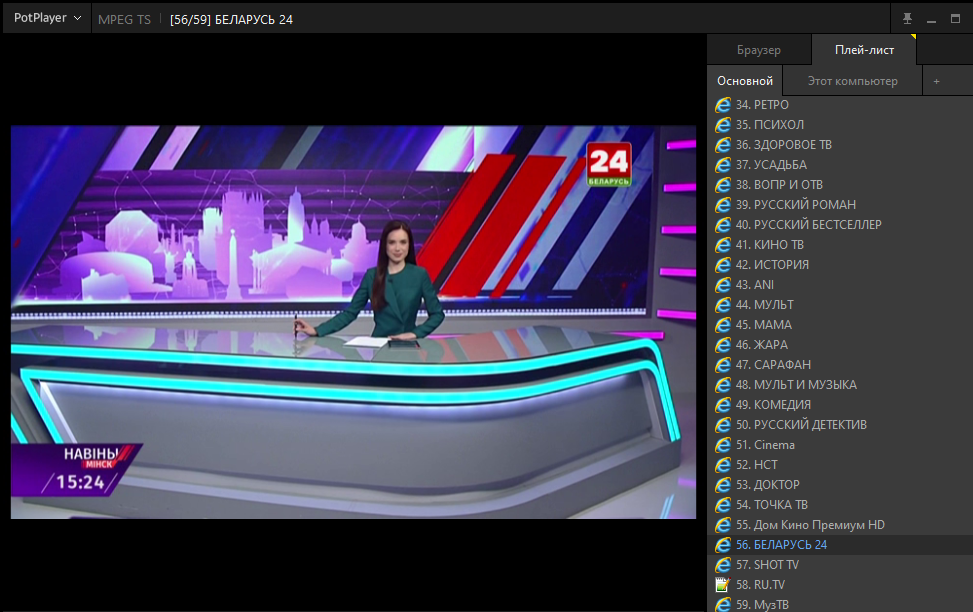Select channel 52. НСТ
The image size is (973, 612).
[x=840, y=464]
